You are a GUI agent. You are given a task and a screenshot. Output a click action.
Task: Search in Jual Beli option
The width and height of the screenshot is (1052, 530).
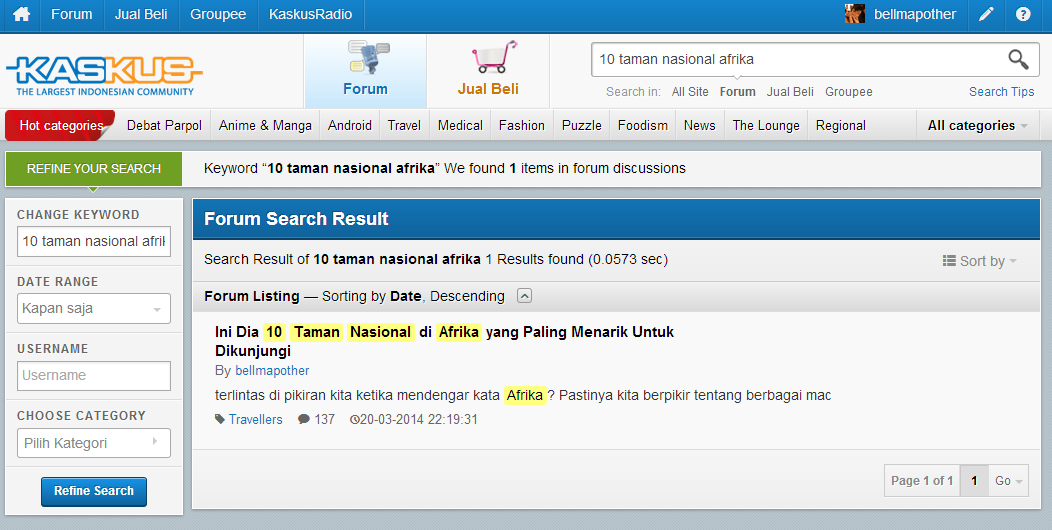coord(790,92)
